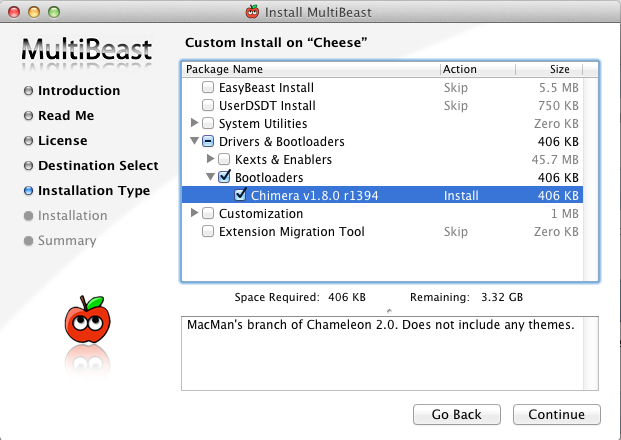Click the Remaining 3.32 GB text
The width and height of the screenshot is (621, 440).
[466, 297]
